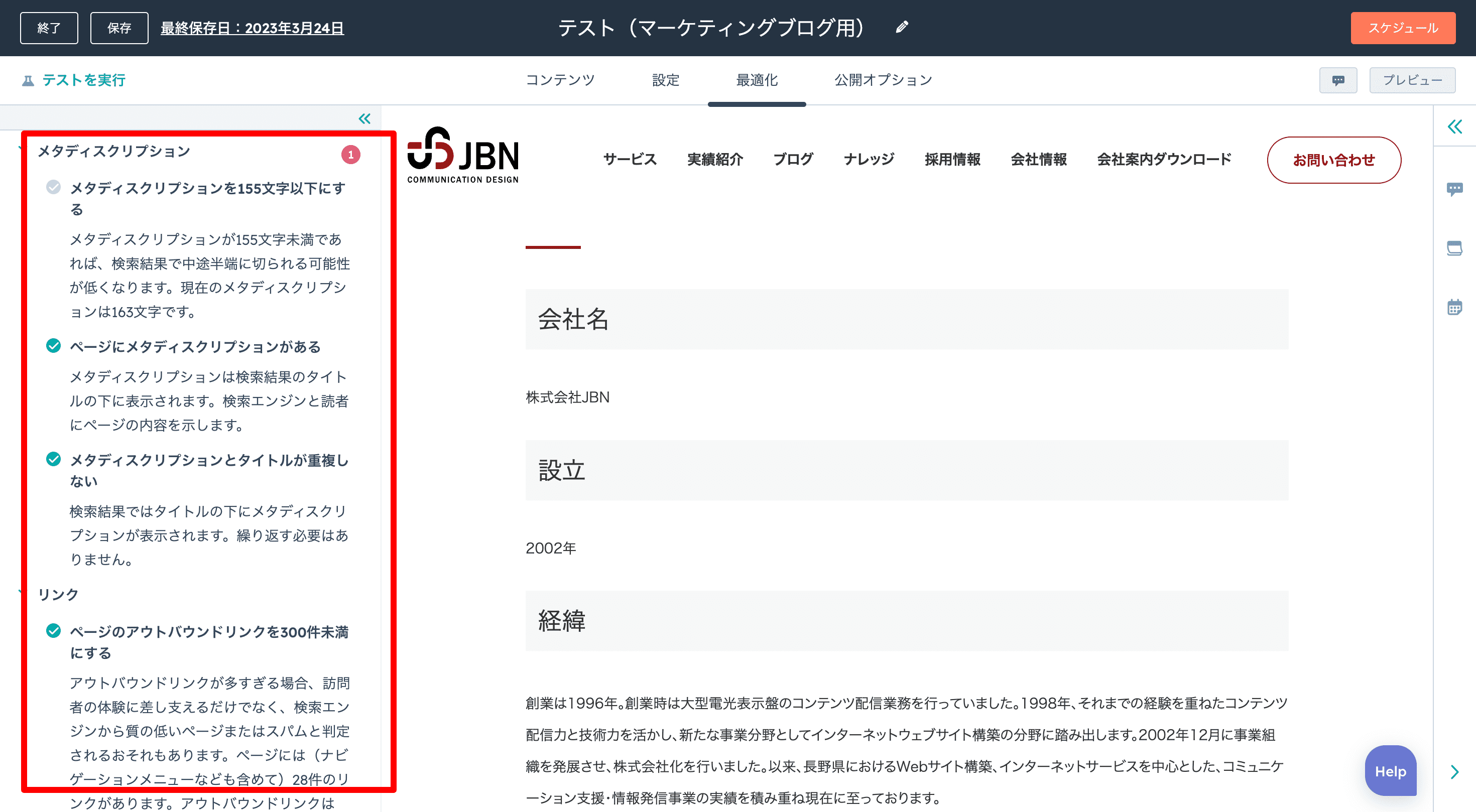Open ナレッジ in the site navigation
This screenshot has width=1476, height=812.
[x=869, y=159]
